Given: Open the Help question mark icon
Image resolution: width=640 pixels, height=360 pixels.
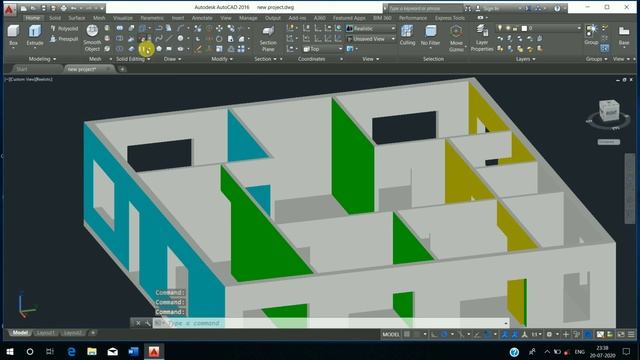Looking at the screenshot, I should [557, 8].
